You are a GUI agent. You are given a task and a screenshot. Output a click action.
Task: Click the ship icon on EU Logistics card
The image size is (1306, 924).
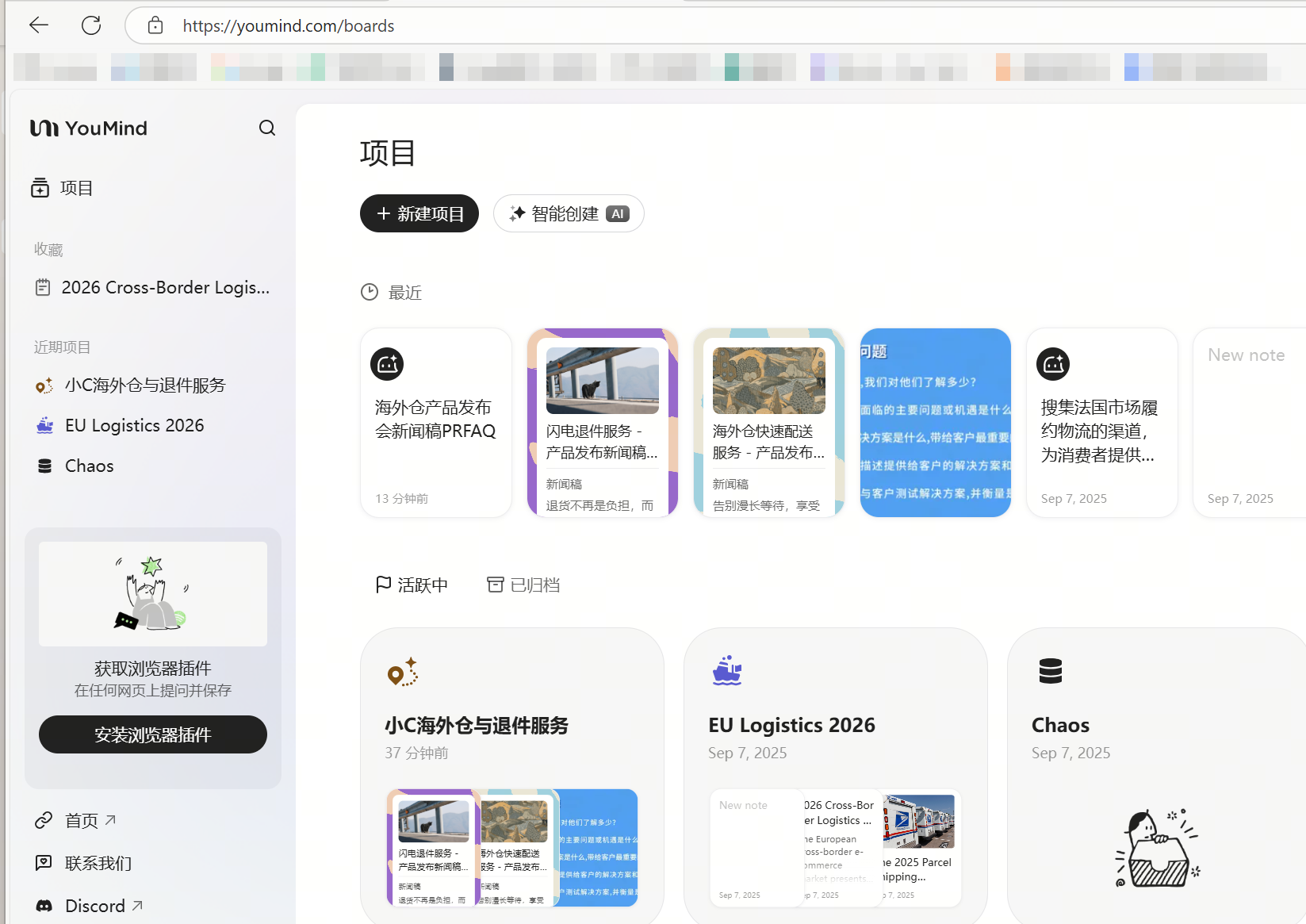(x=726, y=671)
